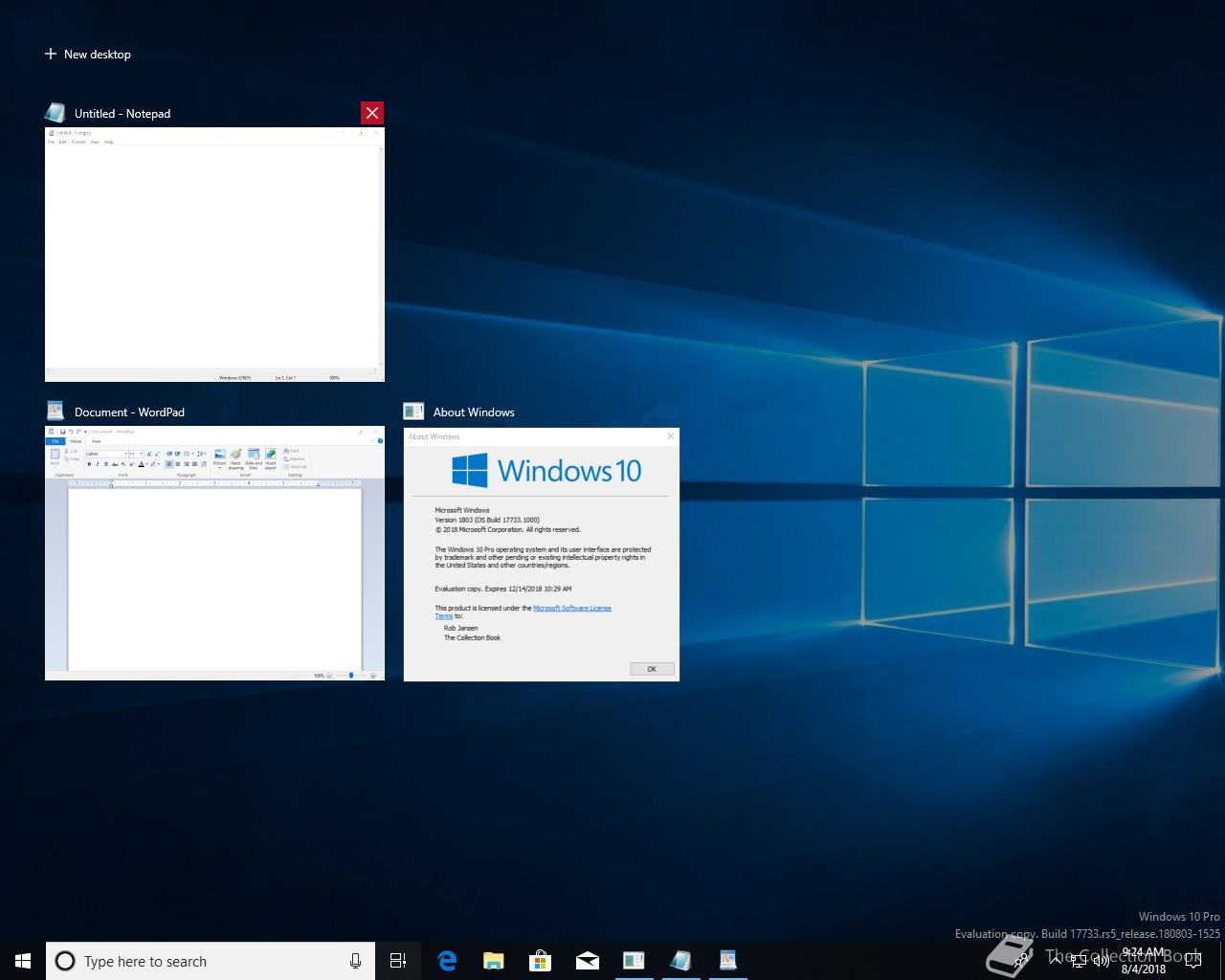
Task: Open File Explorer from the taskbar
Action: point(494,961)
